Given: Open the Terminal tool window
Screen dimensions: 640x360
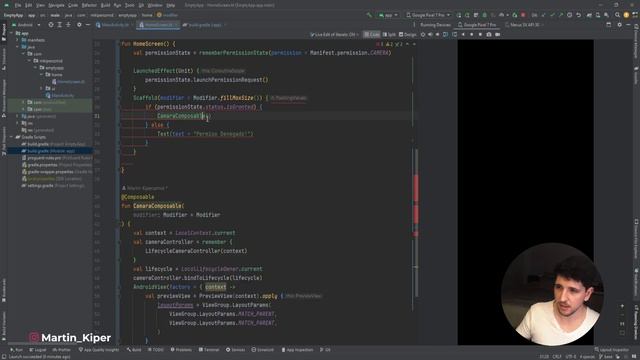Looking at the screenshot, I should 209,350.
